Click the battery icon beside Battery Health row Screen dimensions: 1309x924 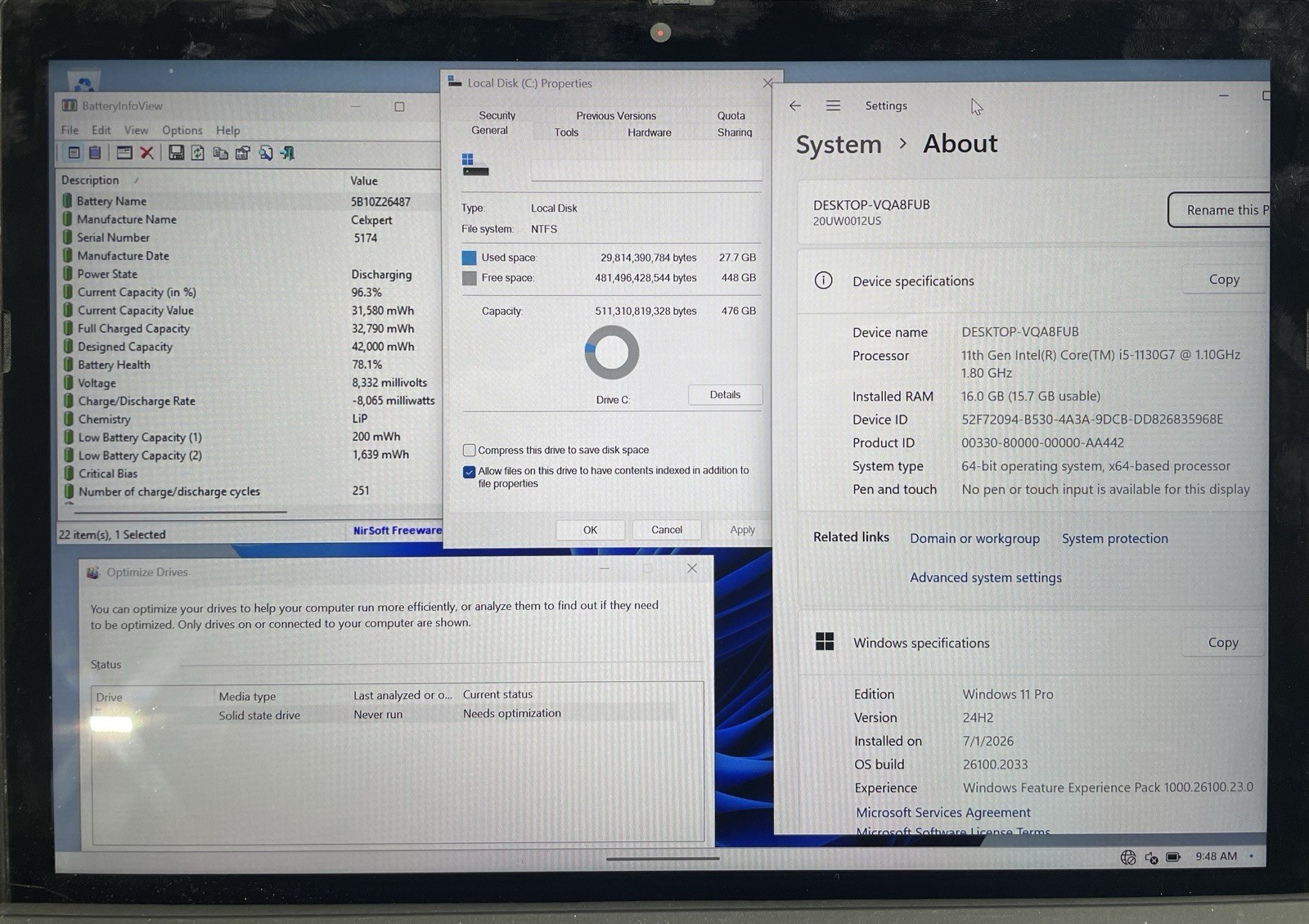[x=68, y=365]
